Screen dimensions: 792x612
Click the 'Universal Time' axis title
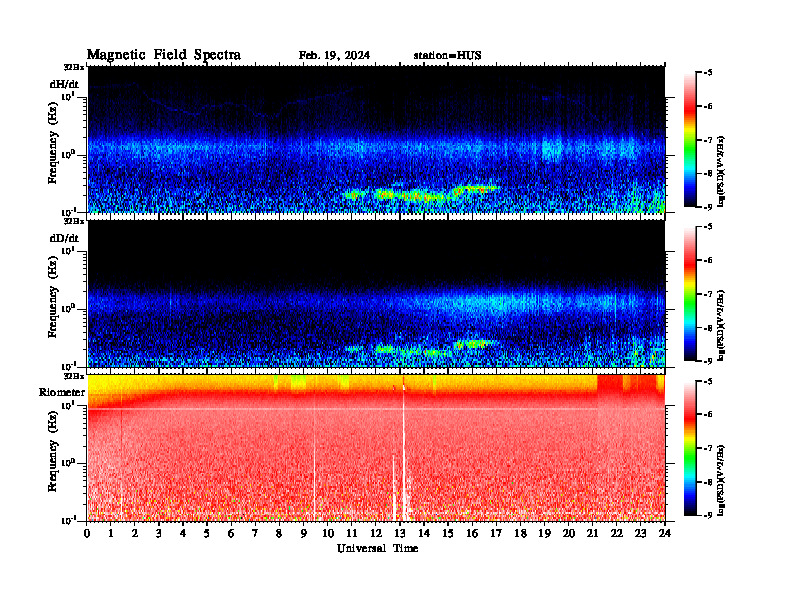377,548
